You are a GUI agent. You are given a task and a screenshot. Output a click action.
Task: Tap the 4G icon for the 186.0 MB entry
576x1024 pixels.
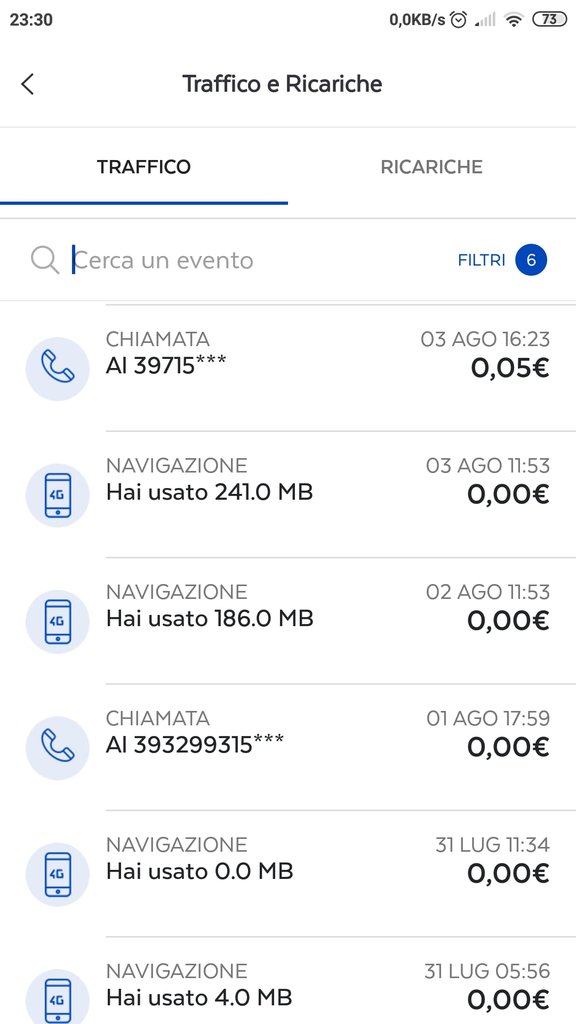[57, 622]
